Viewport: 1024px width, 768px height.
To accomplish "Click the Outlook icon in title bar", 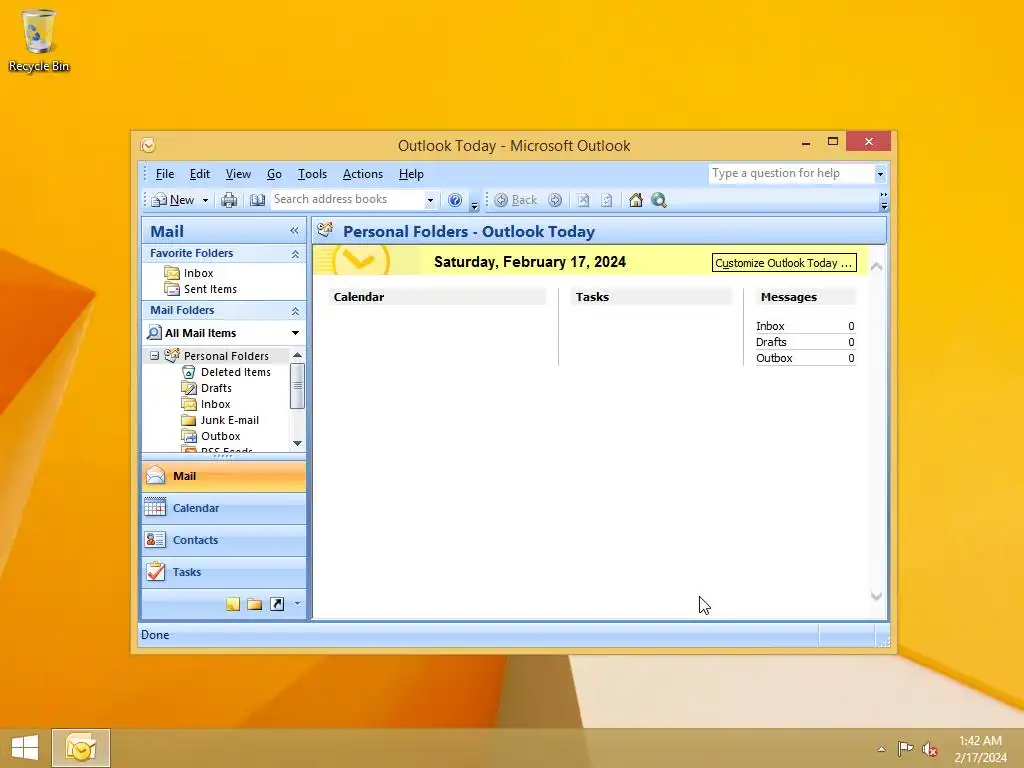I will point(148,145).
